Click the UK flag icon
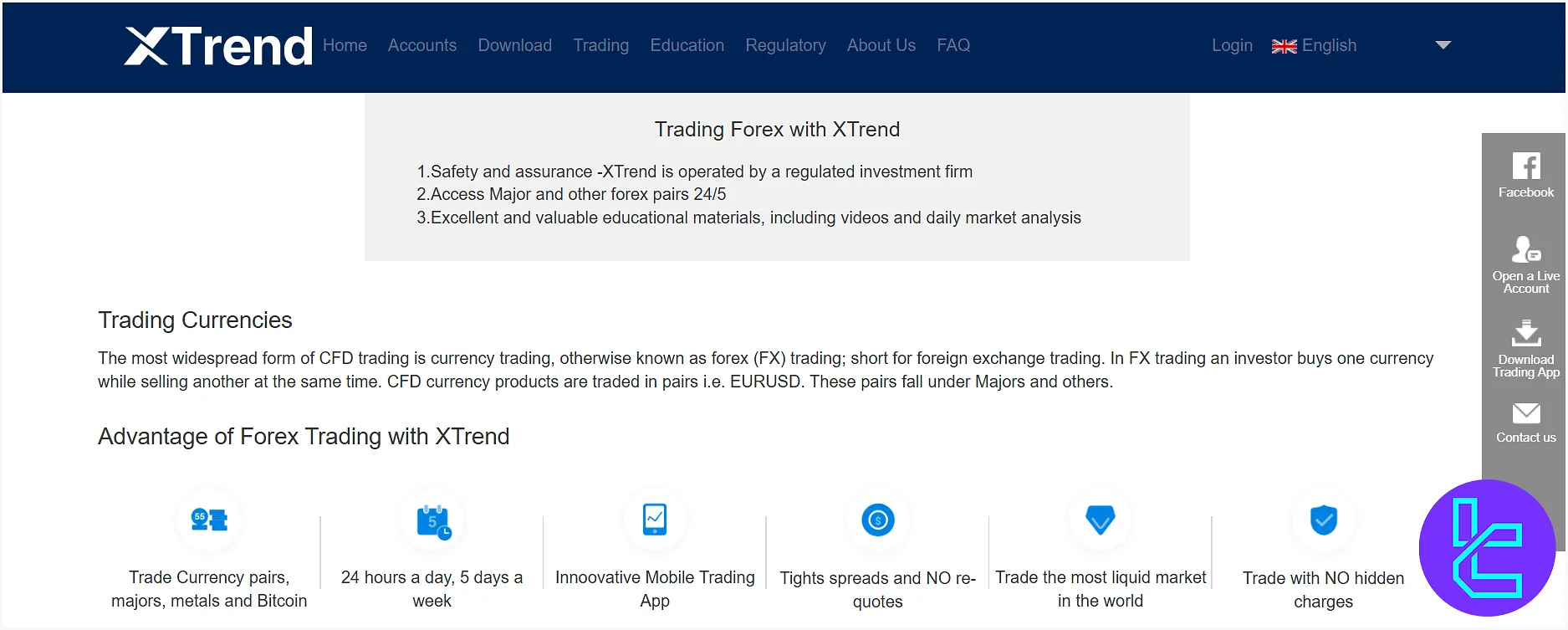Image resolution: width=1568 pixels, height=630 pixels. tap(1284, 46)
